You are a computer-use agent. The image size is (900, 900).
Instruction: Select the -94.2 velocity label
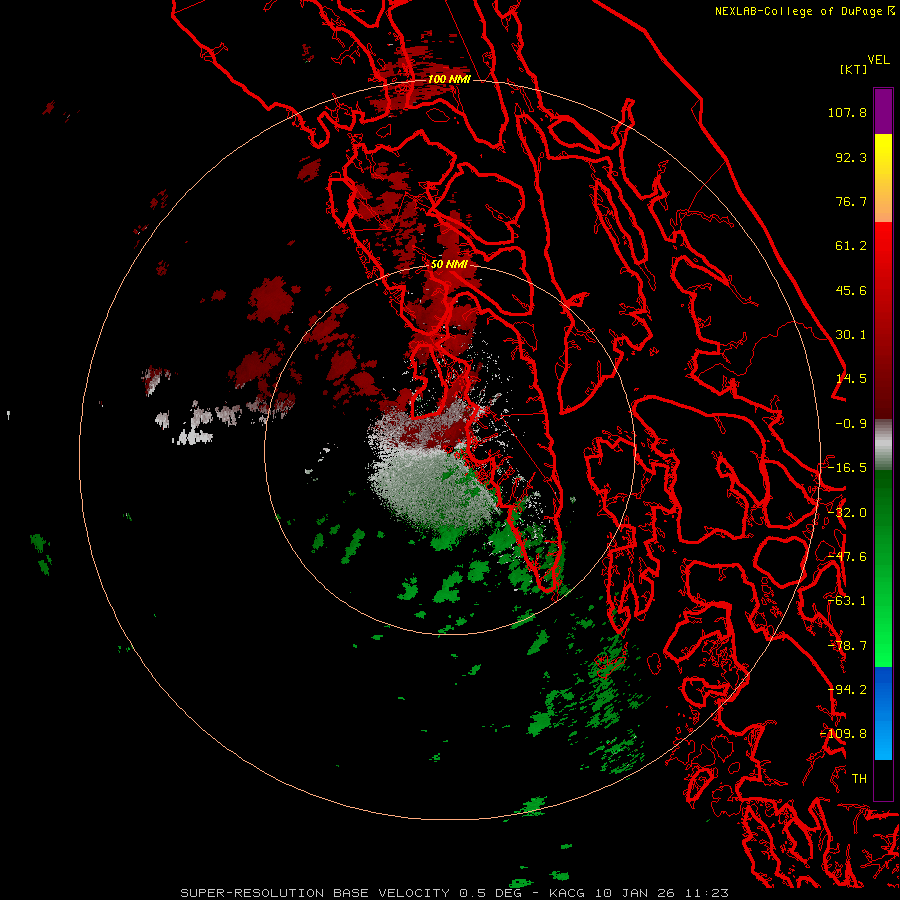coord(847,690)
